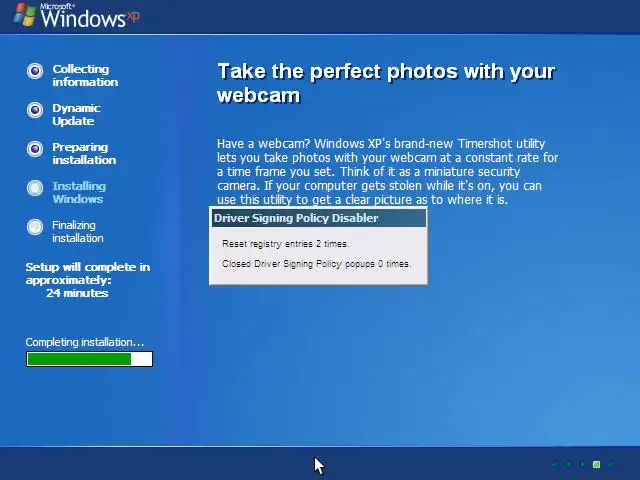Click the Driver Signing Policy Disabler title bar
640x480 pixels.
pyautogui.click(x=319, y=218)
